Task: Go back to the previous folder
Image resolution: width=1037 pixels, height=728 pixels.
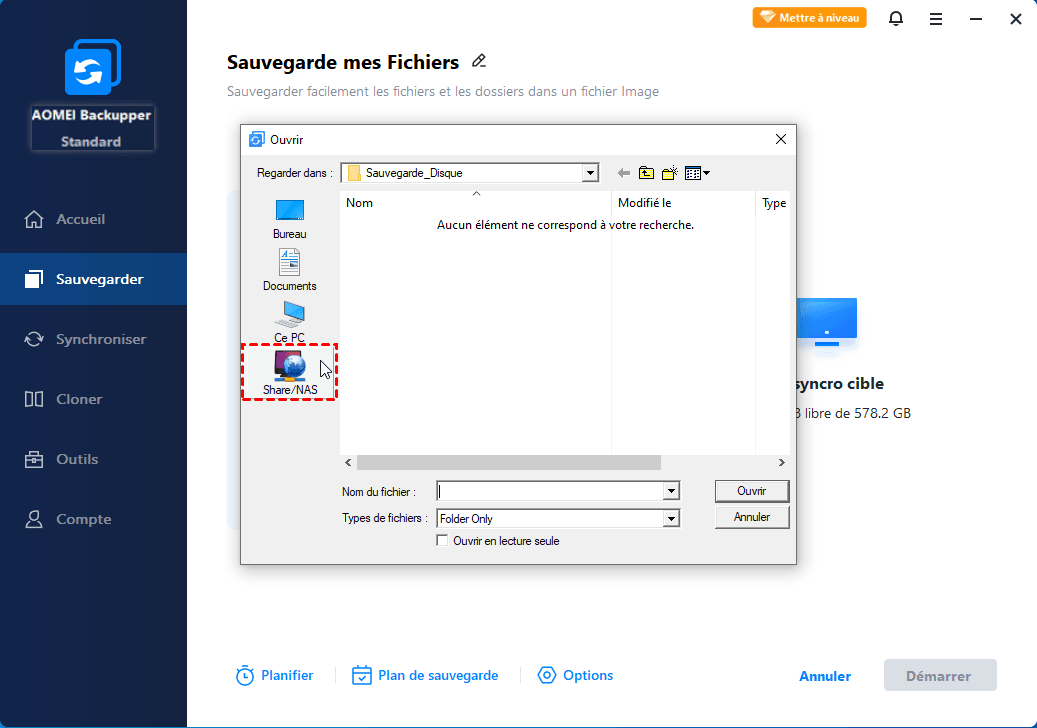Action: point(623,173)
